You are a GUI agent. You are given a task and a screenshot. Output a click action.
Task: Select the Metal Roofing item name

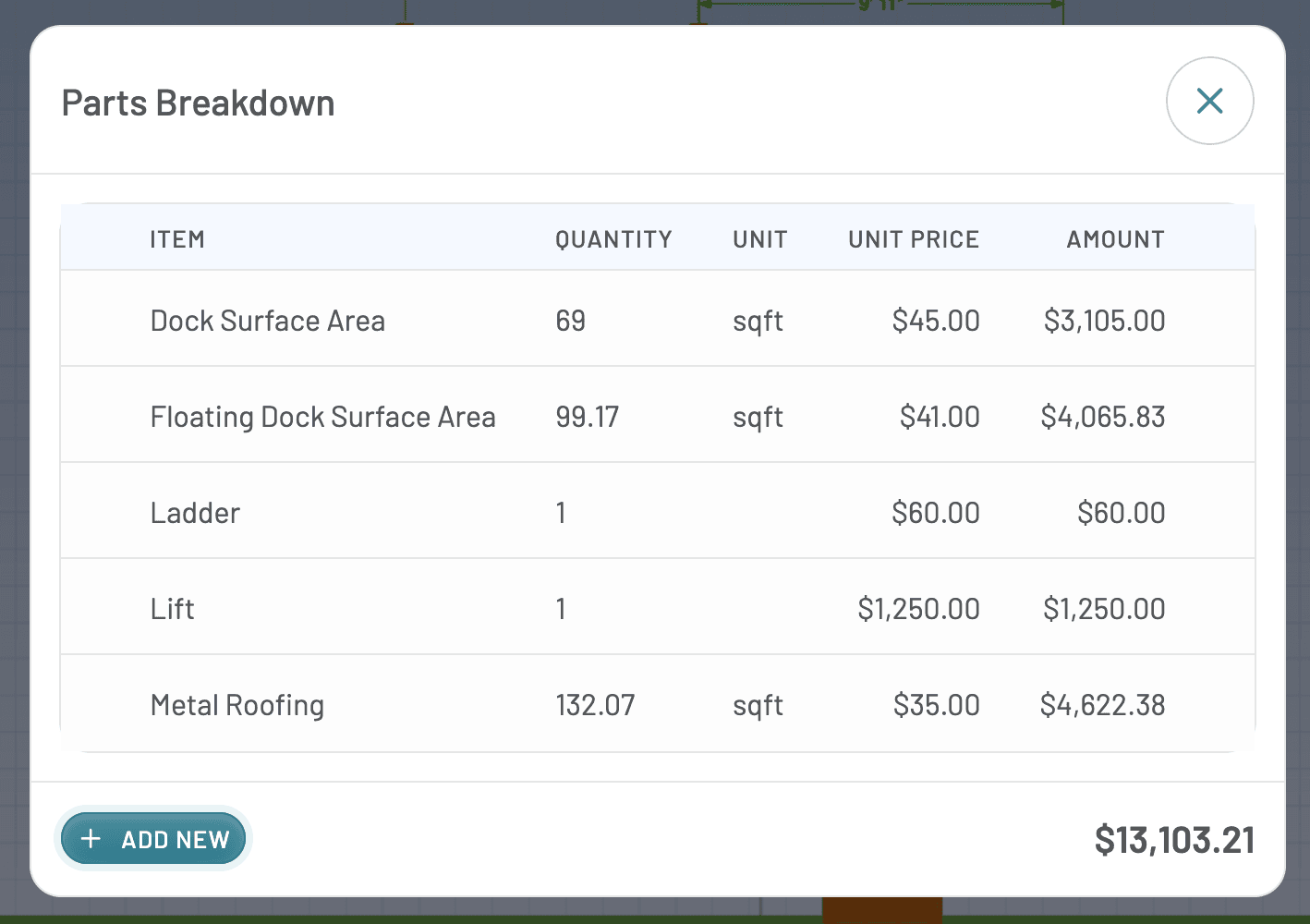(237, 705)
